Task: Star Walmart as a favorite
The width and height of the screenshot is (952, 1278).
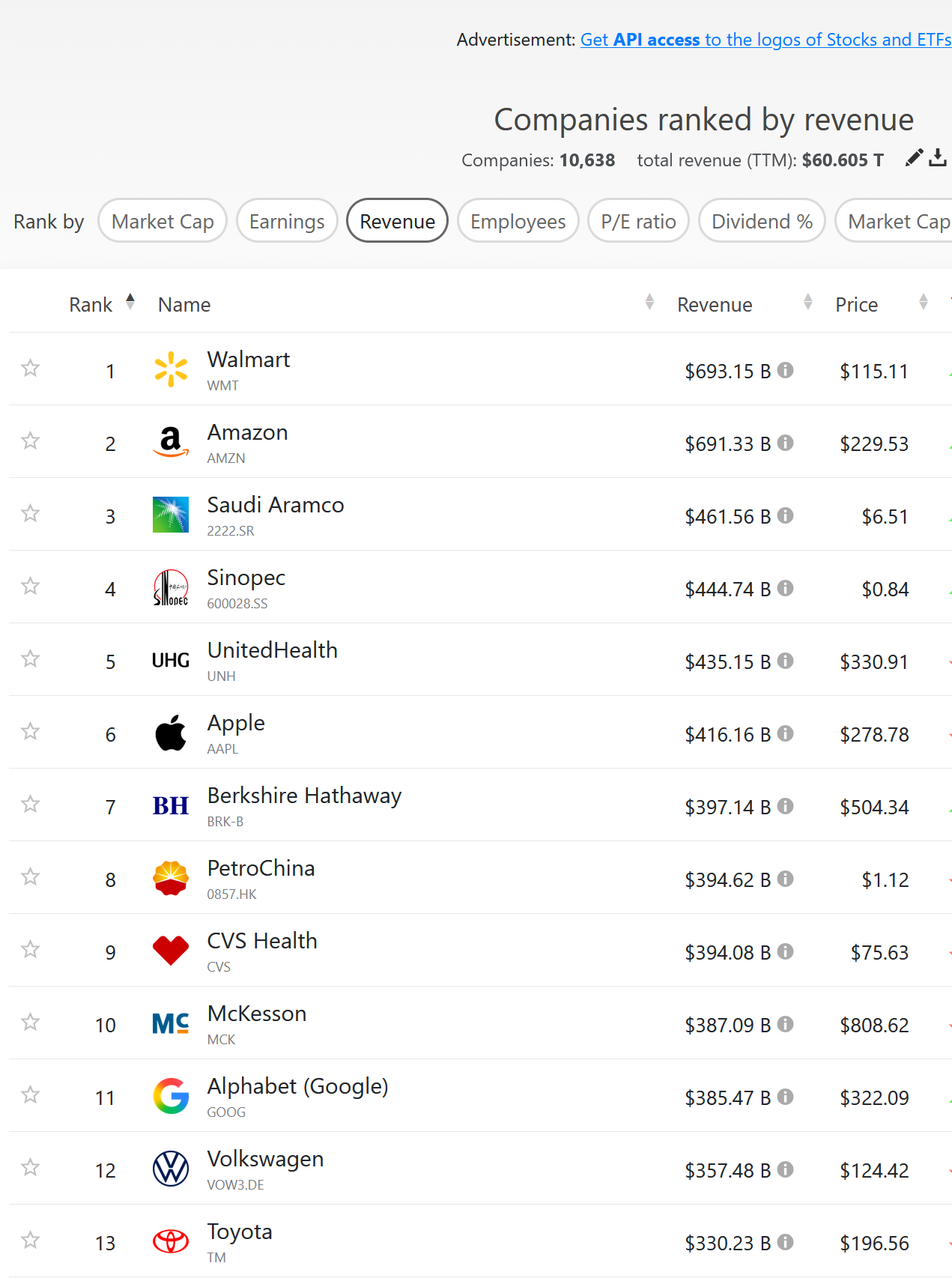Action: (30, 368)
